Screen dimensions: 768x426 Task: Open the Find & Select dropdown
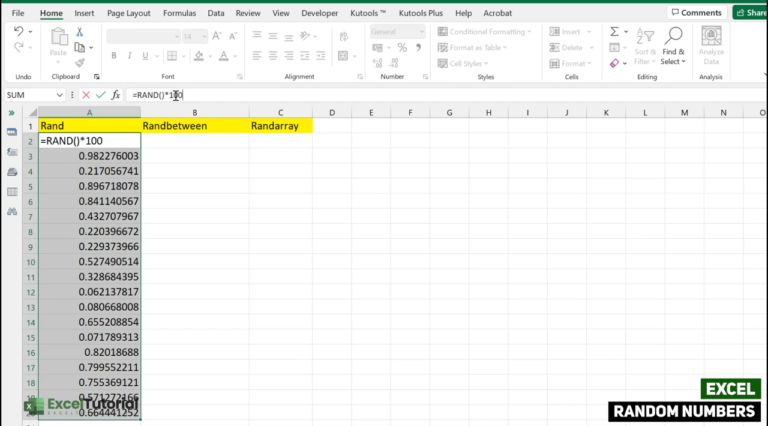[x=673, y=55]
